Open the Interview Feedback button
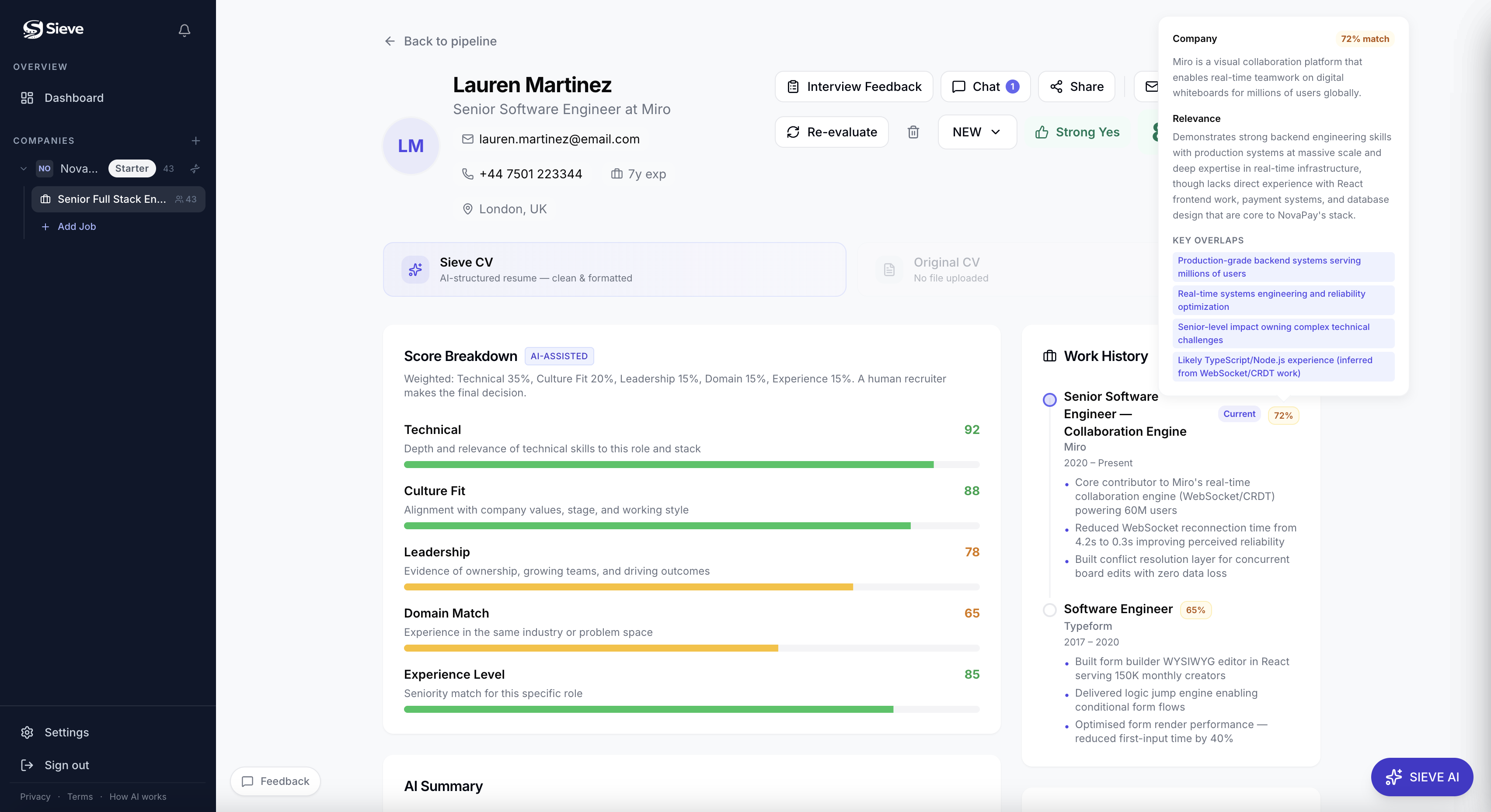This screenshot has width=1491, height=812. click(x=854, y=87)
